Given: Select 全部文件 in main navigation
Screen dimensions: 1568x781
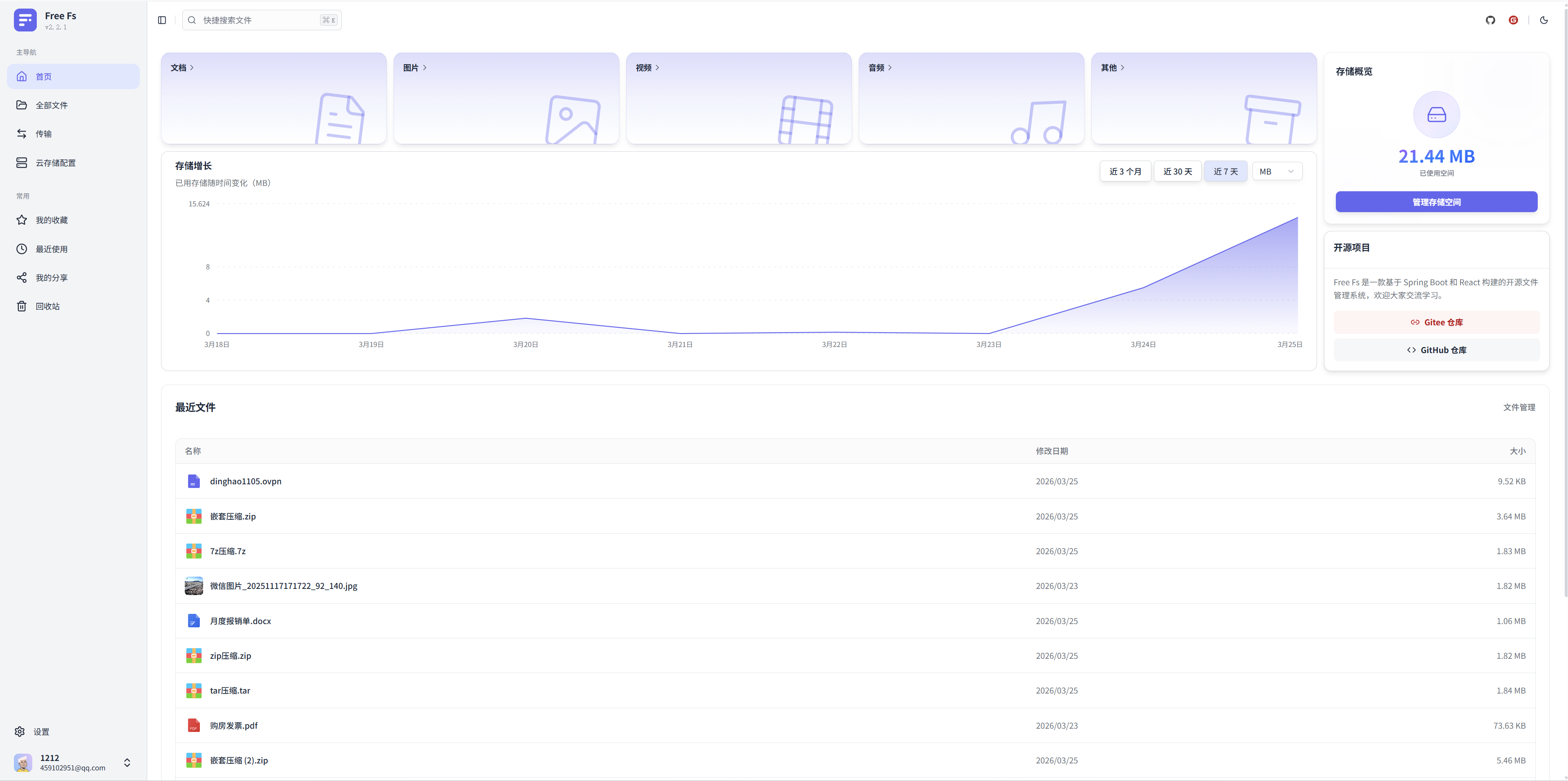Looking at the screenshot, I should (51, 105).
